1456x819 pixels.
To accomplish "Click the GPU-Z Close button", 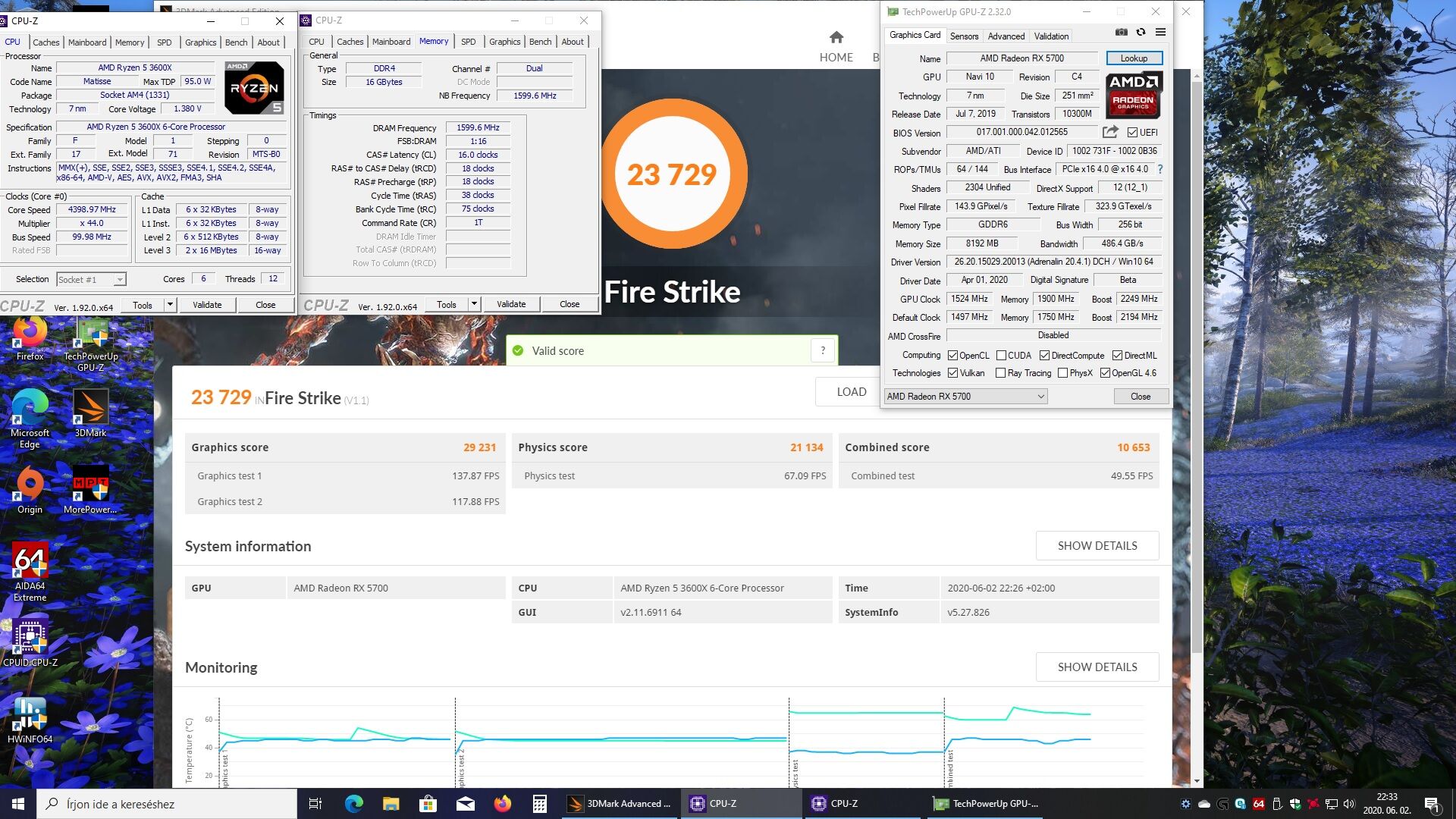I will pyautogui.click(x=1141, y=397).
